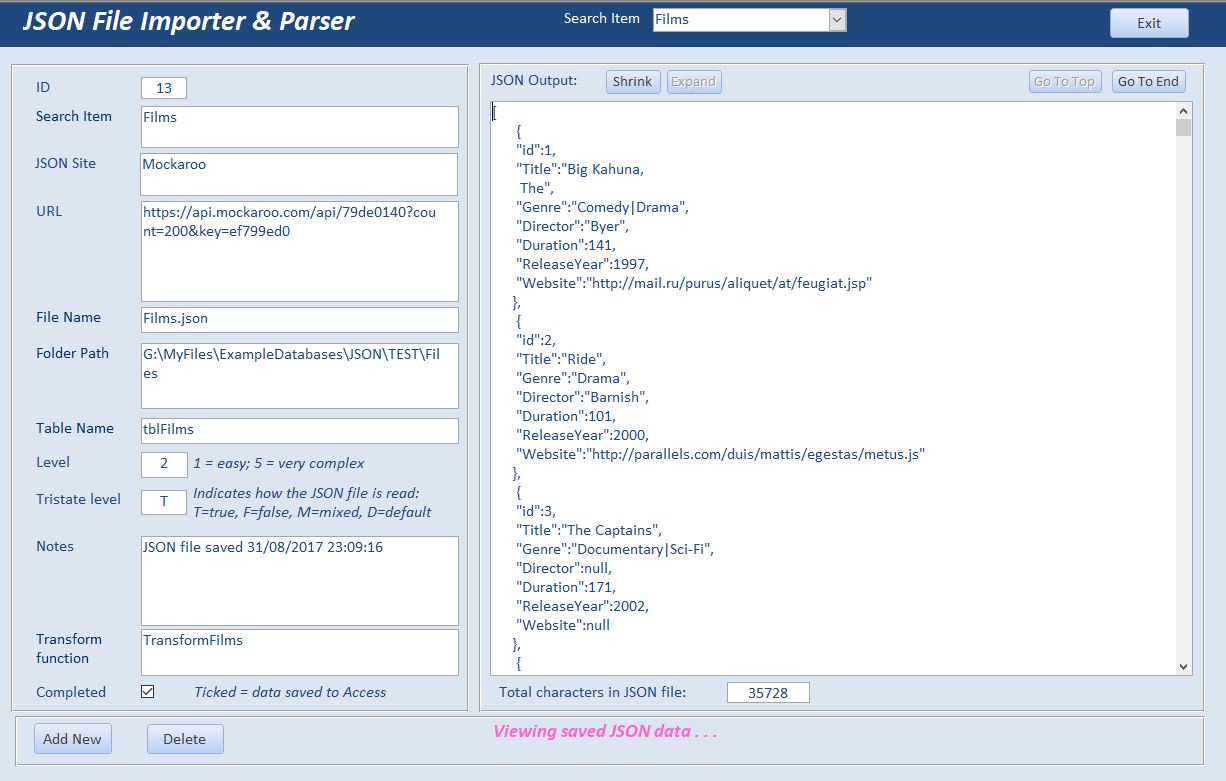
Task: Add a new record
Action: pyautogui.click(x=73, y=739)
